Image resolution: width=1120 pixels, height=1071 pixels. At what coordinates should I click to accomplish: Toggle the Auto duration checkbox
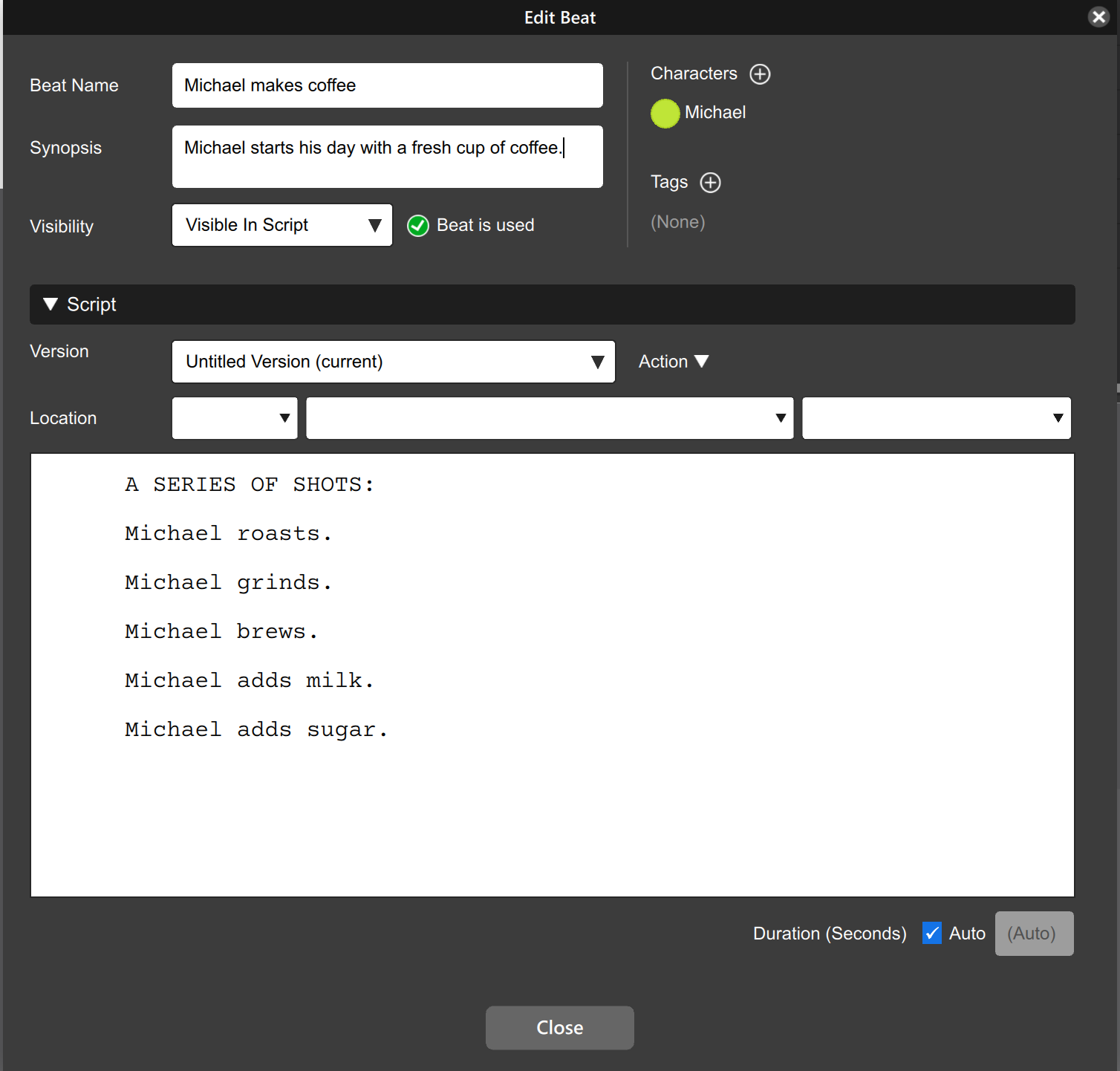click(931, 933)
